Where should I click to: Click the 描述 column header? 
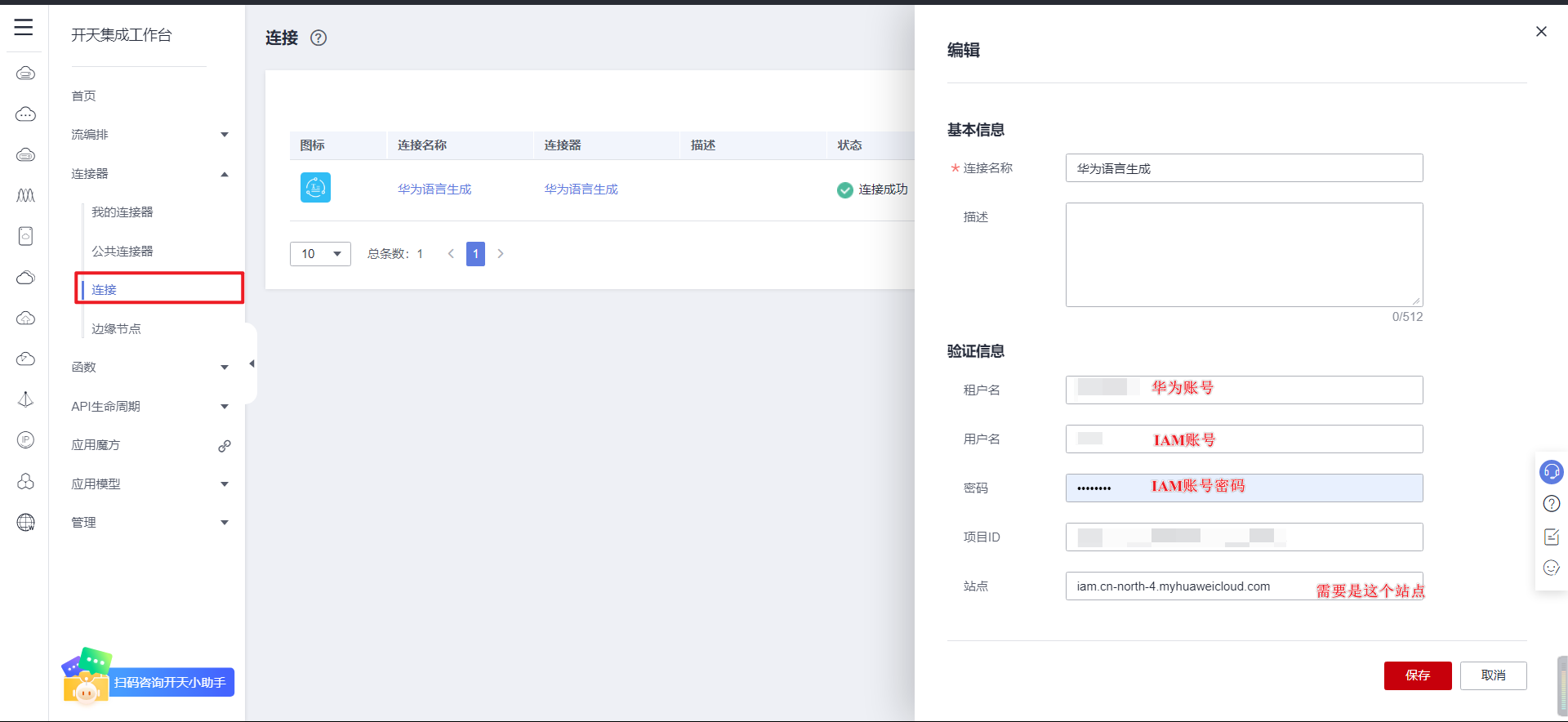click(703, 145)
